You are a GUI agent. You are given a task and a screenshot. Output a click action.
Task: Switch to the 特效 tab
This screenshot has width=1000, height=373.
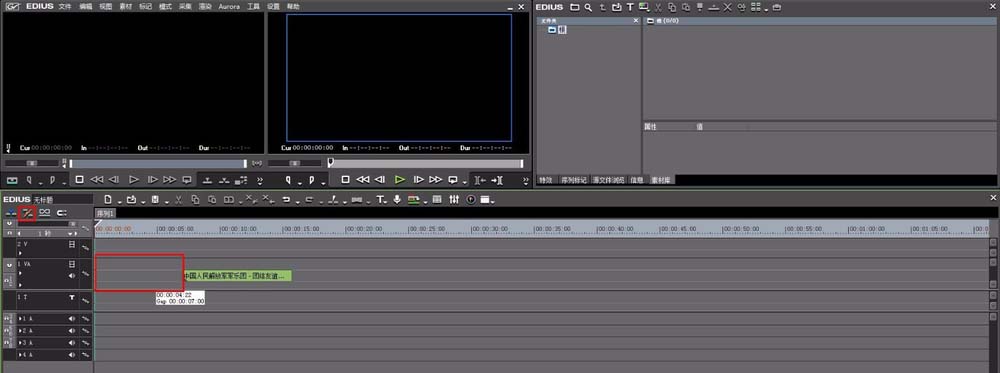tap(546, 180)
